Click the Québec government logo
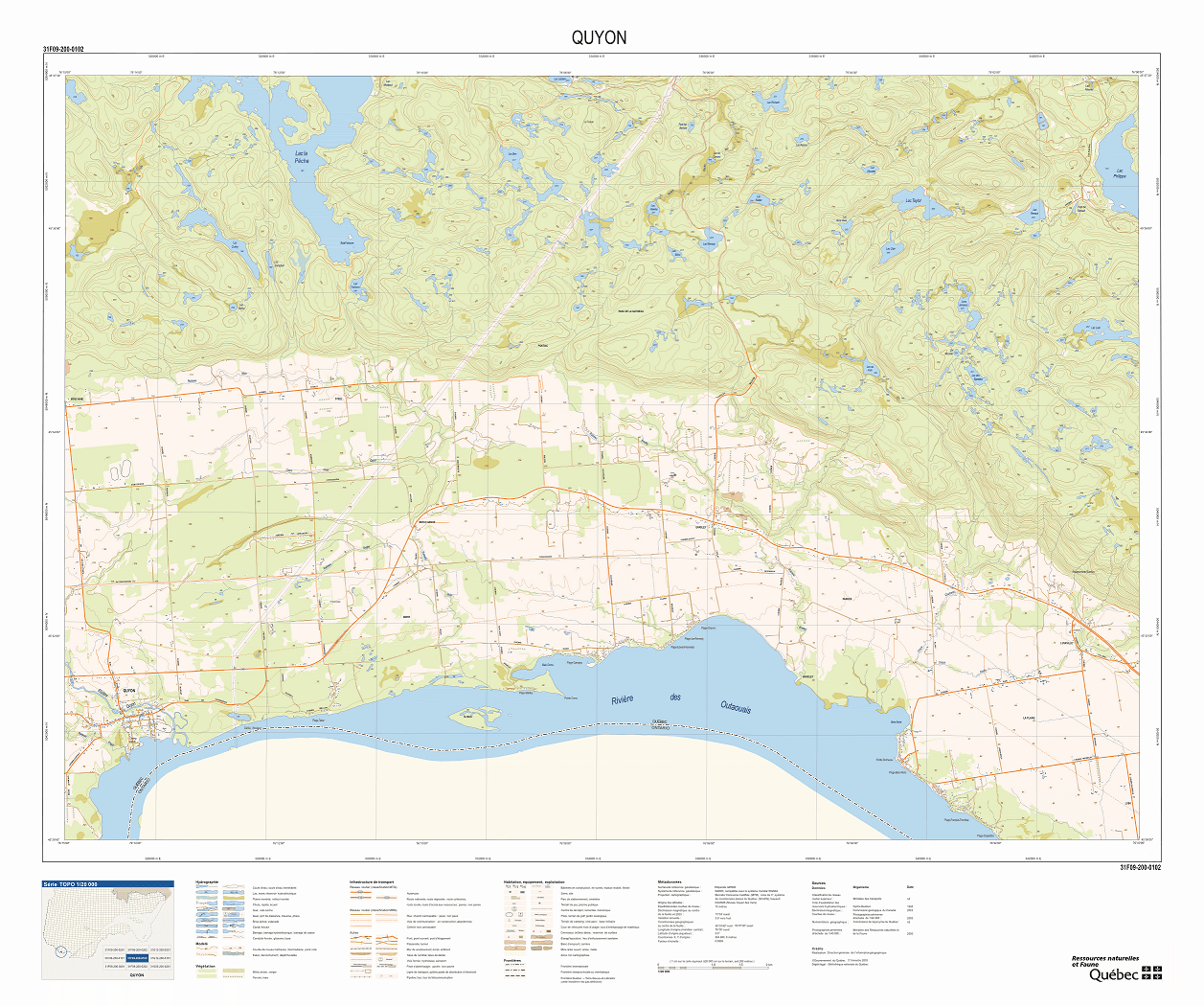Screen dimensions: 1204x1006 pyautogui.click(x=1124, y=974)
